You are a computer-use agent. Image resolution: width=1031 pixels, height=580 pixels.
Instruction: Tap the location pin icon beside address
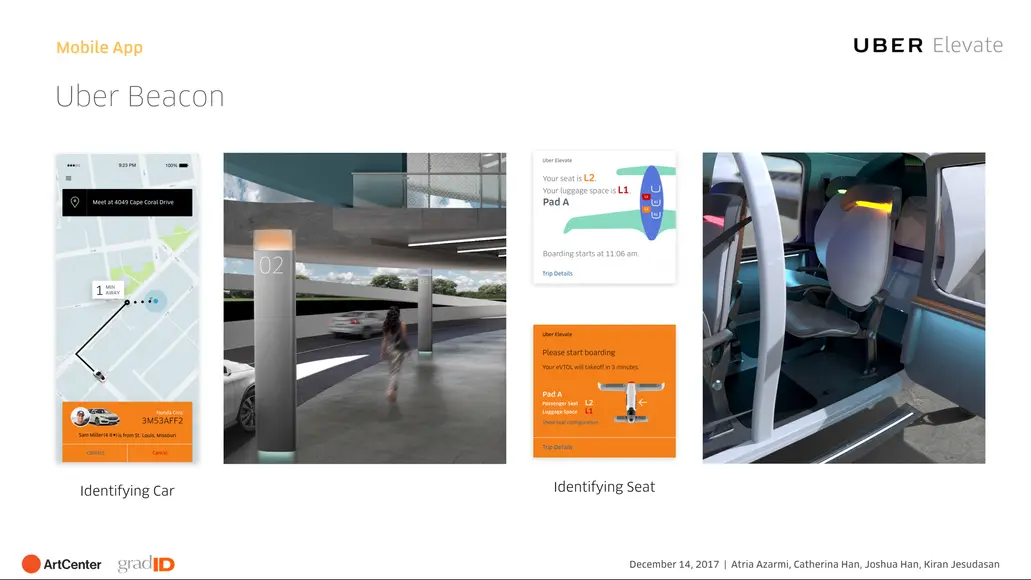pos(75,202)
